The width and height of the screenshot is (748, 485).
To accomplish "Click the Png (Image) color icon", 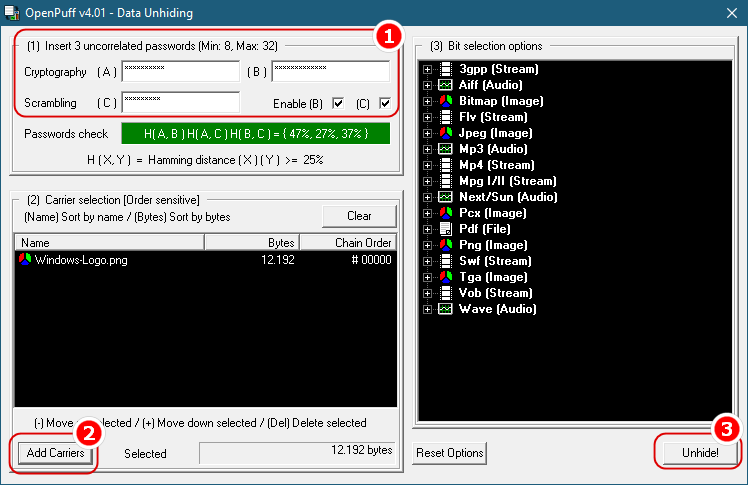I will coord(446,245).
